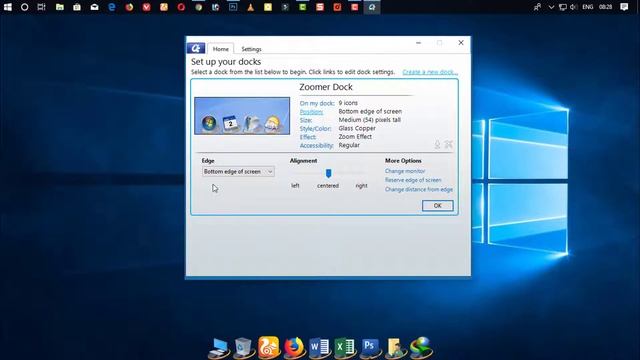Click the delete dock icon near Accessibility row
Viewport: 640px width, 360px height.
[449, 144]
